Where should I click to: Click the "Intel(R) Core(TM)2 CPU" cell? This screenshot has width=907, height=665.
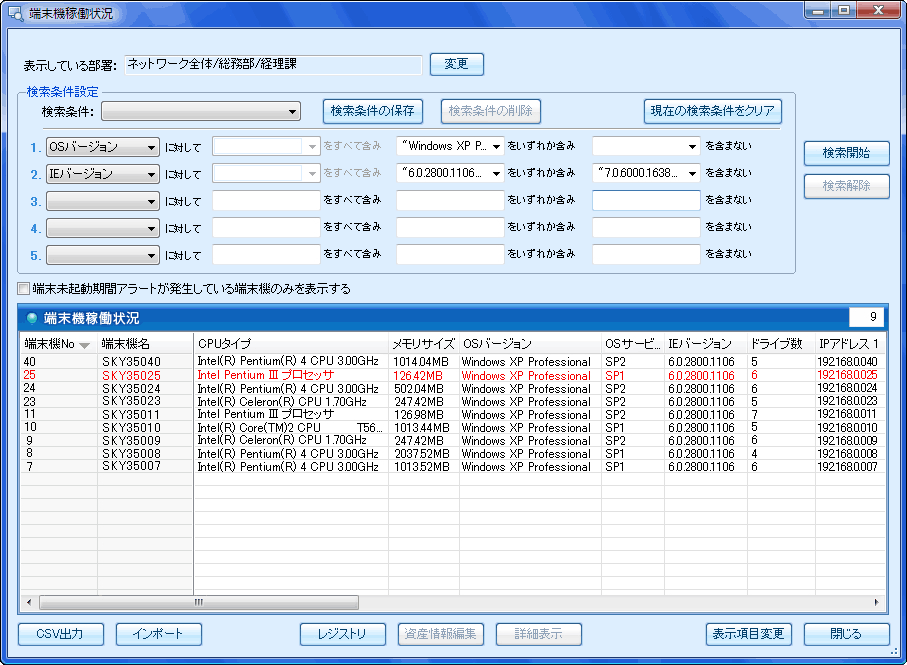click(x=290, y=427)
